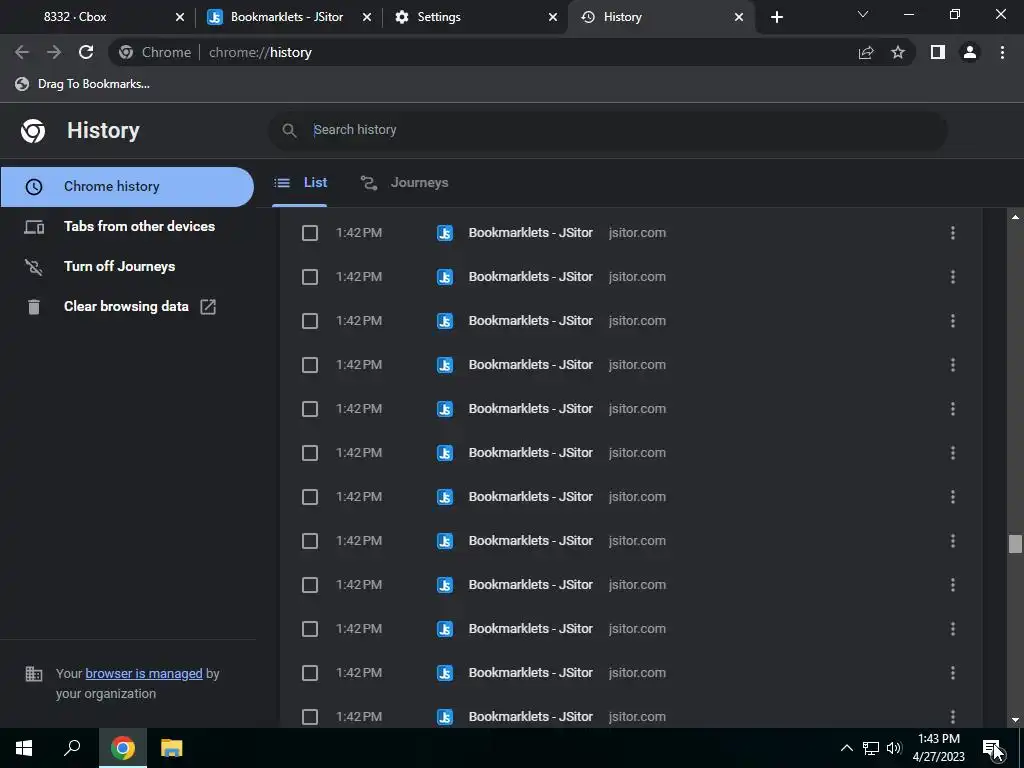This screenshot has height=768, width=1024.
Task: View site information via Chrome chip
Action: (155, 52)
